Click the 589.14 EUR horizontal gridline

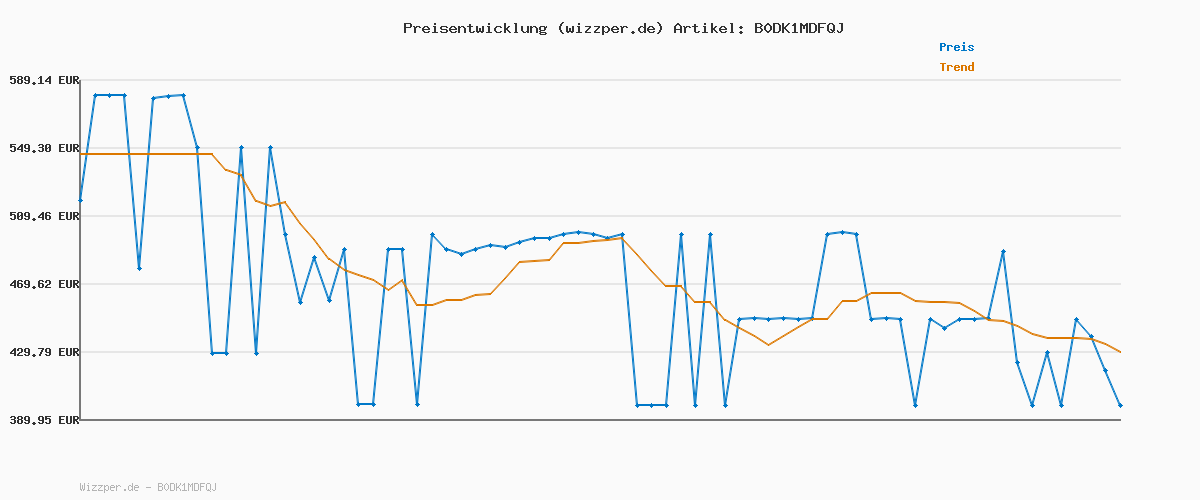pos(600,80)
